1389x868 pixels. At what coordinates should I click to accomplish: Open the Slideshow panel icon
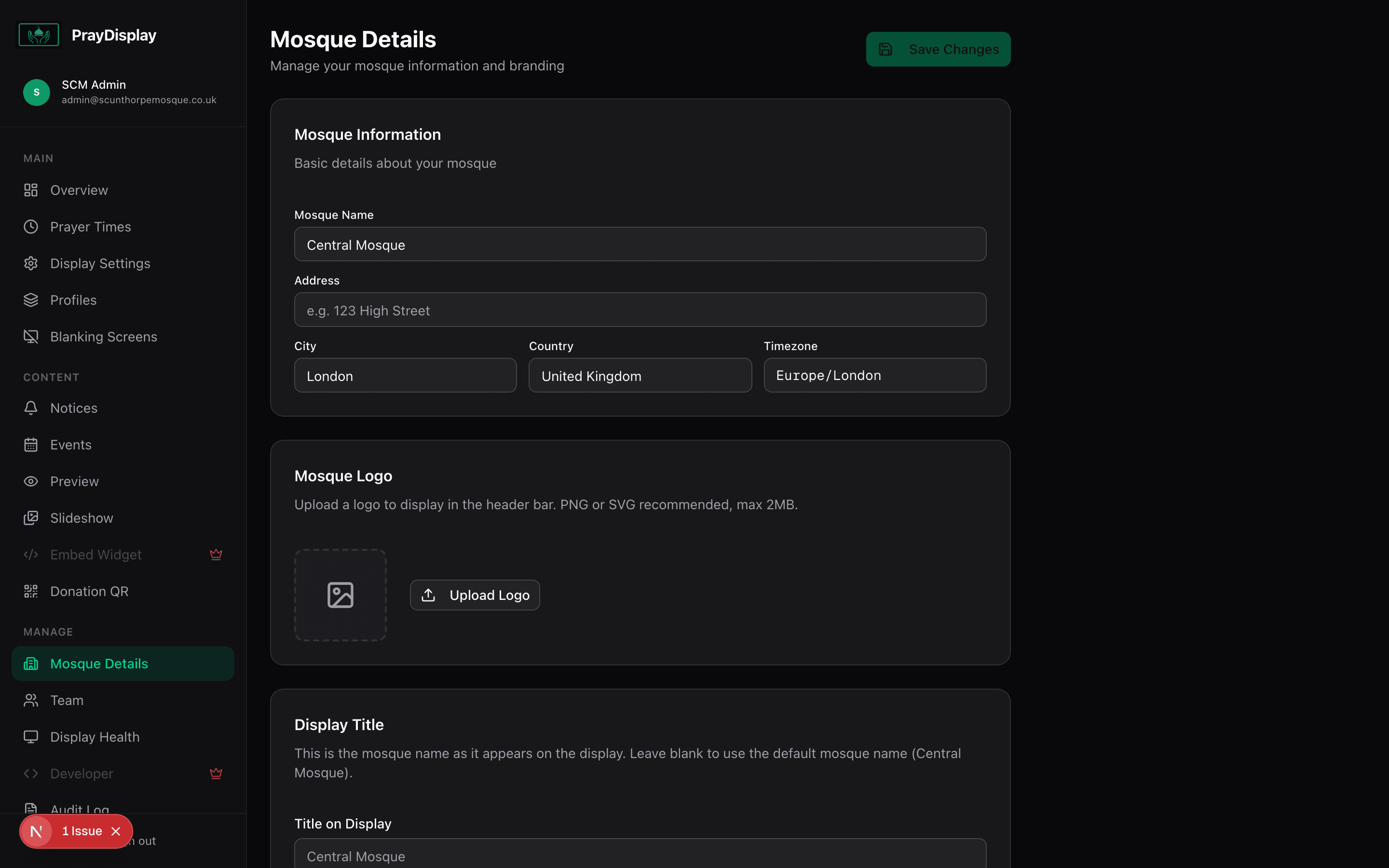[x=30, y=518]
